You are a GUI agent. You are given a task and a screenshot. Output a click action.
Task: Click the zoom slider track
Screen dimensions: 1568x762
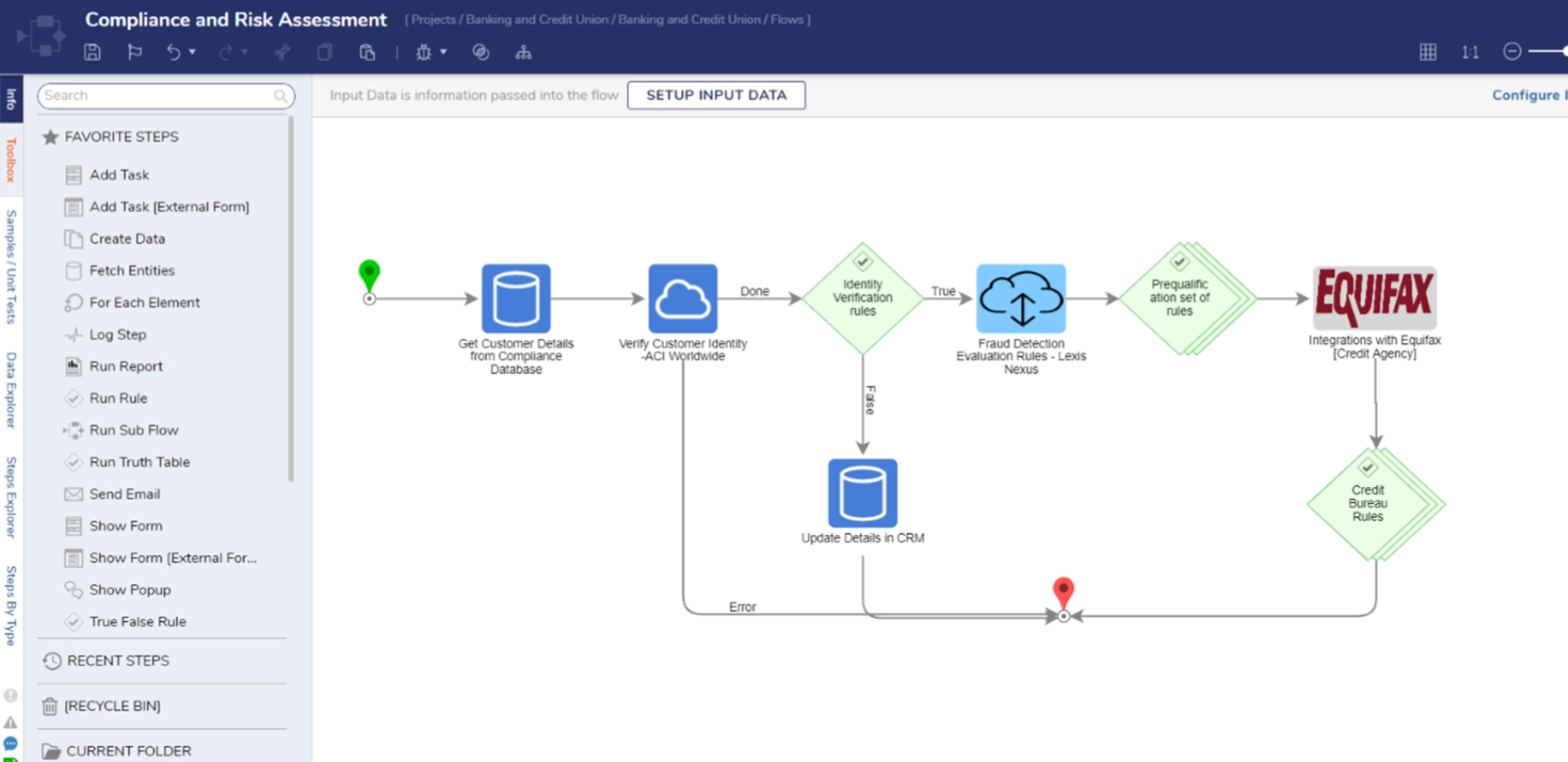click(1548, 51)
